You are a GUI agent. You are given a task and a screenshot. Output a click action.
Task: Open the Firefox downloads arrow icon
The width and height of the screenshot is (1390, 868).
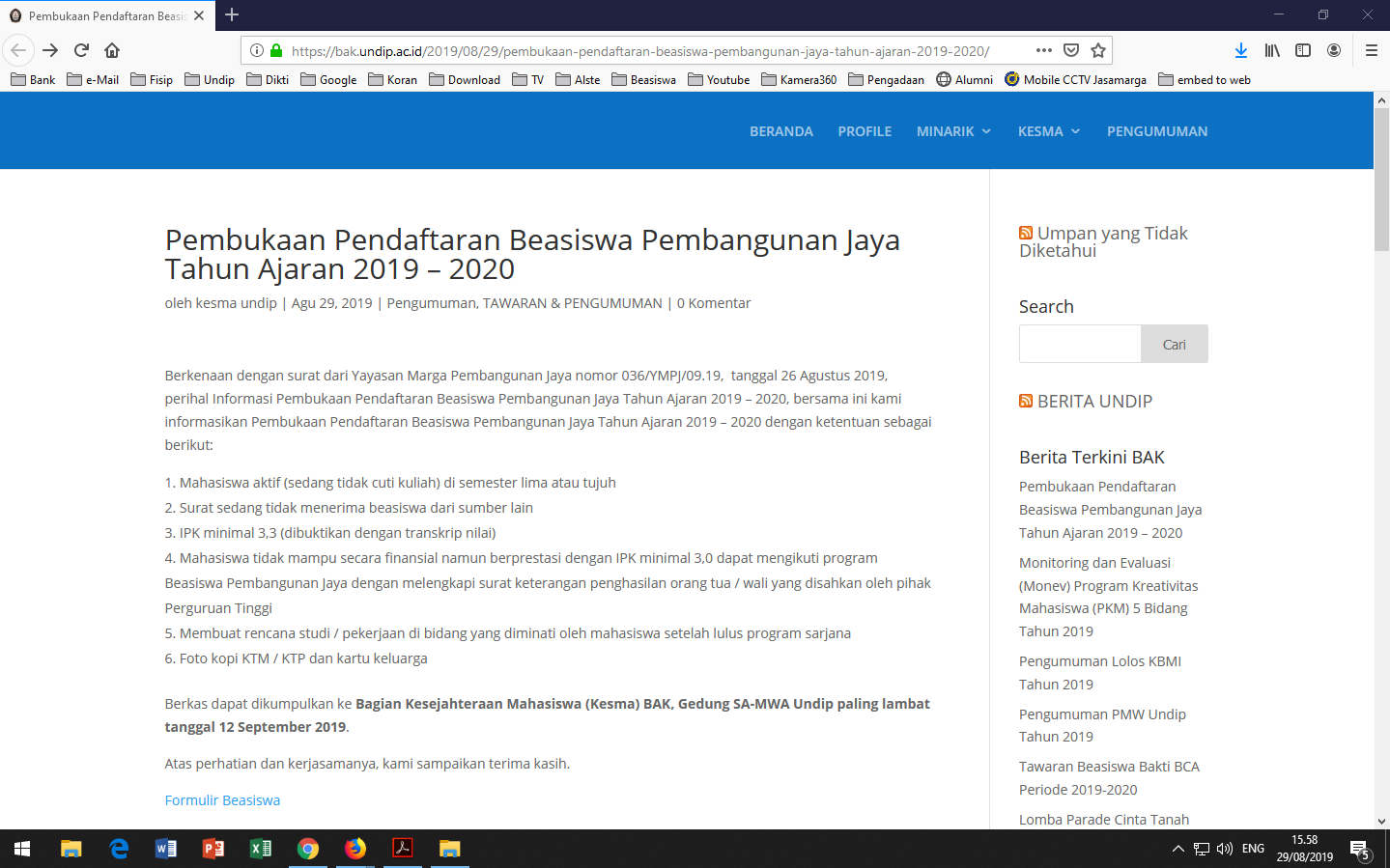tap(1241, 50)
